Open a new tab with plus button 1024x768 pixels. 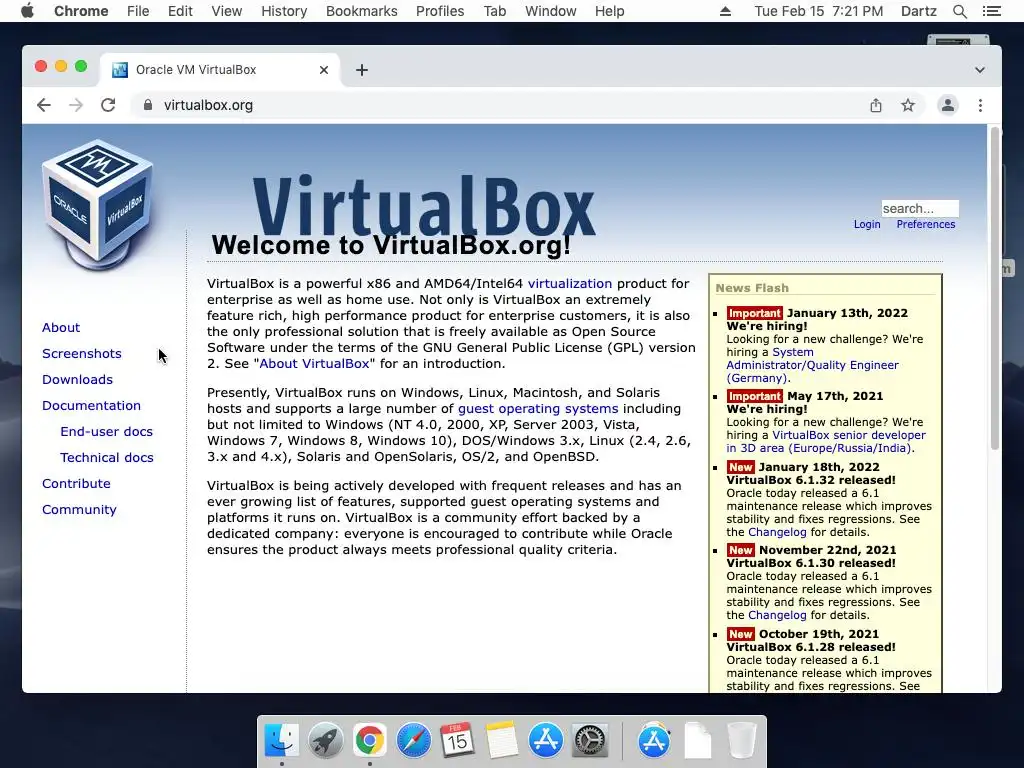pos(362,70)
